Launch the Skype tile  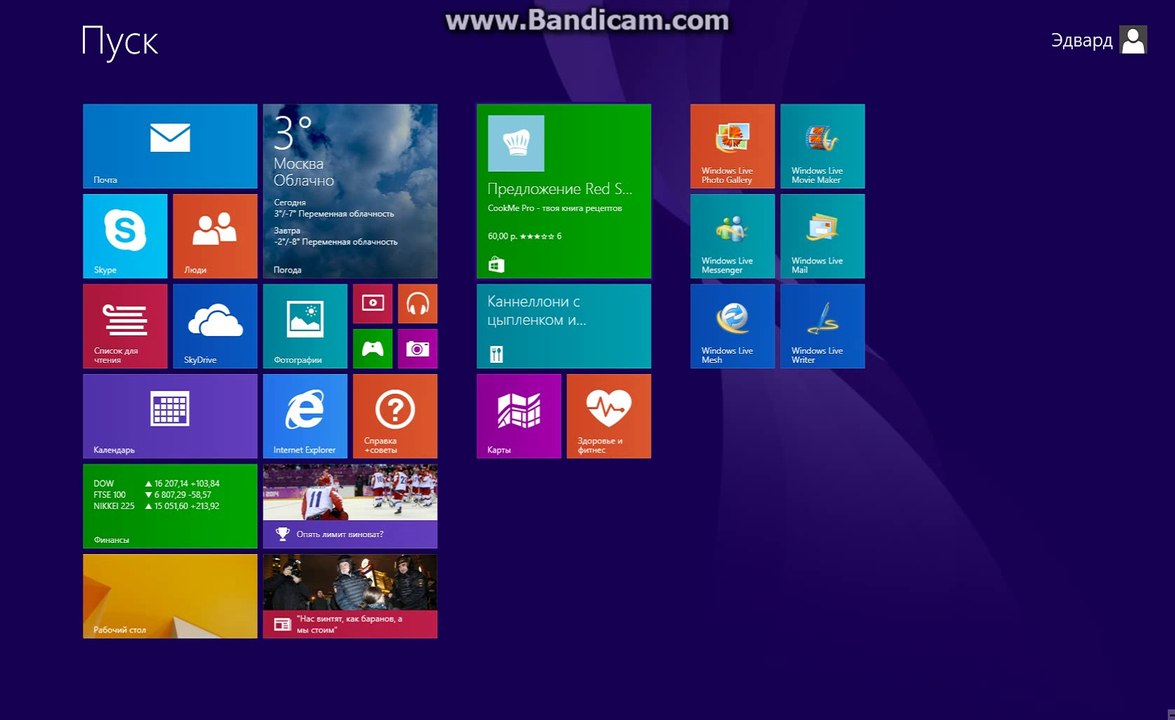click(125, 236)
